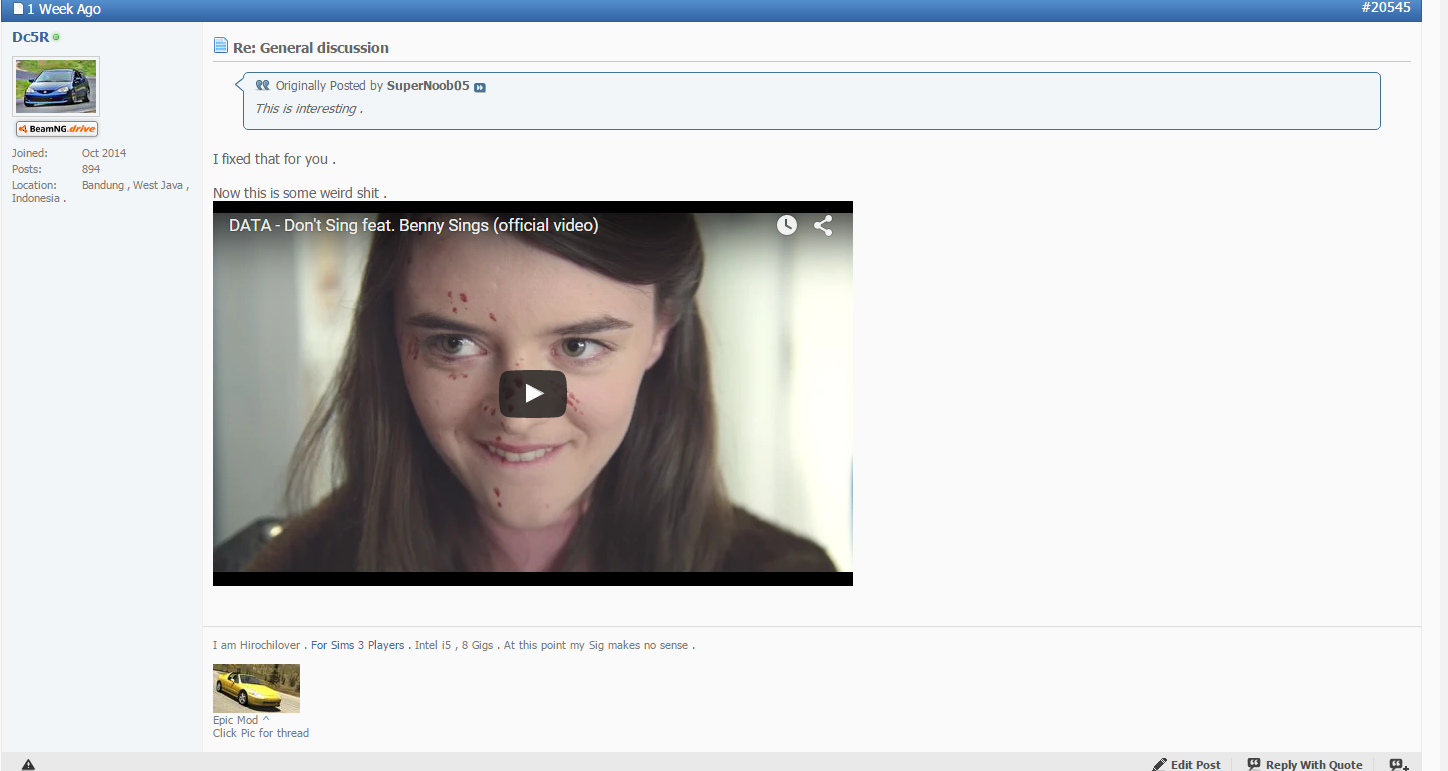Click the quotation marks icon in quote
Image resolution: width=1448 pixels, height=771 pixels.
(263, 86)
